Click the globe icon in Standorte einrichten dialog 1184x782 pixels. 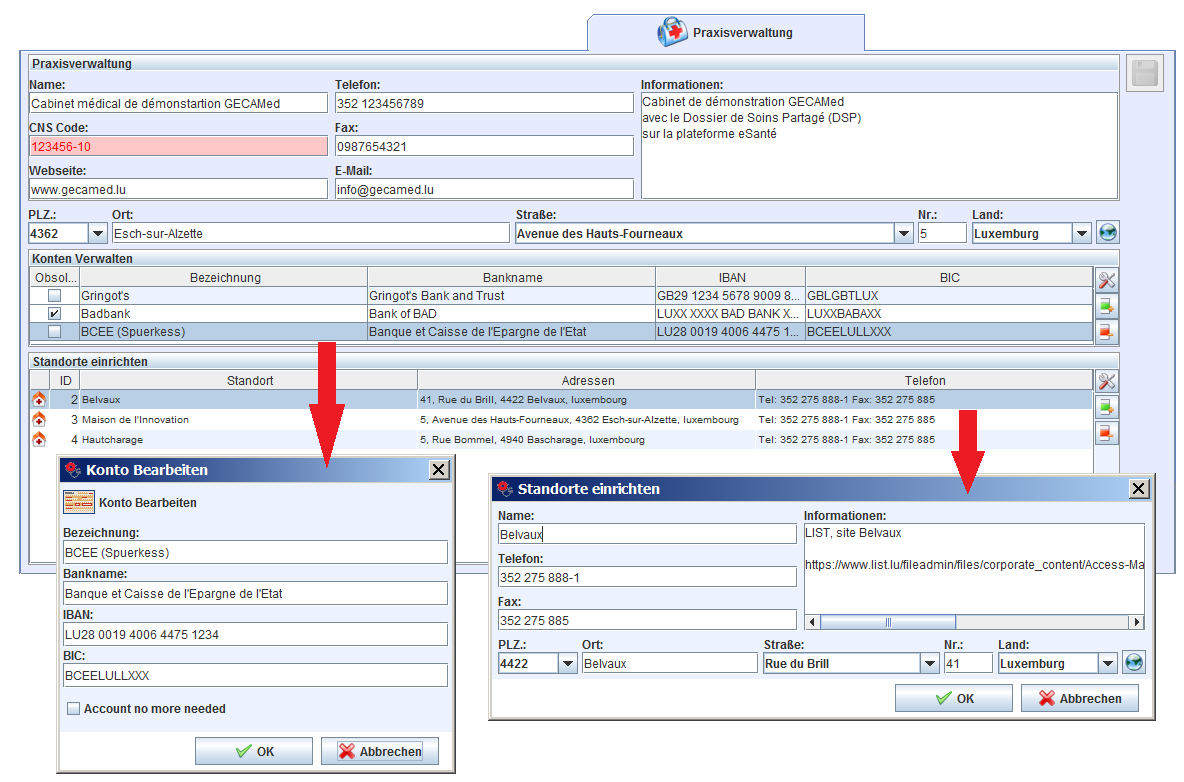[1133, 663]
